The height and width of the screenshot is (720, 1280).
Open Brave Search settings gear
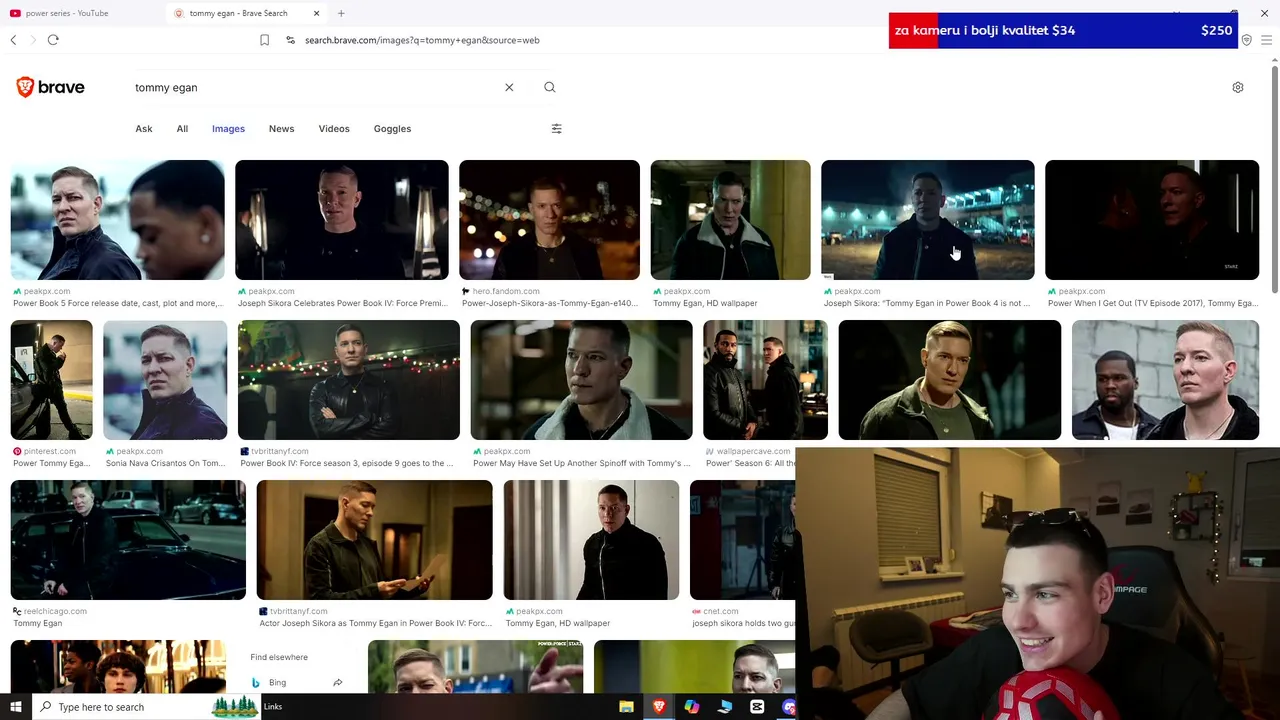[1238, 87]
